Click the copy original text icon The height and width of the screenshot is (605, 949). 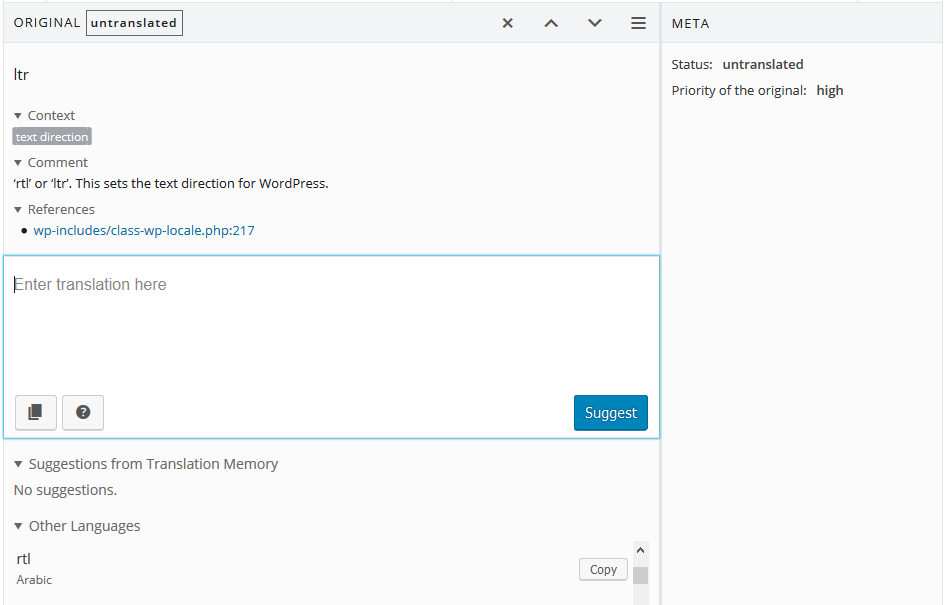click(36, 412)
